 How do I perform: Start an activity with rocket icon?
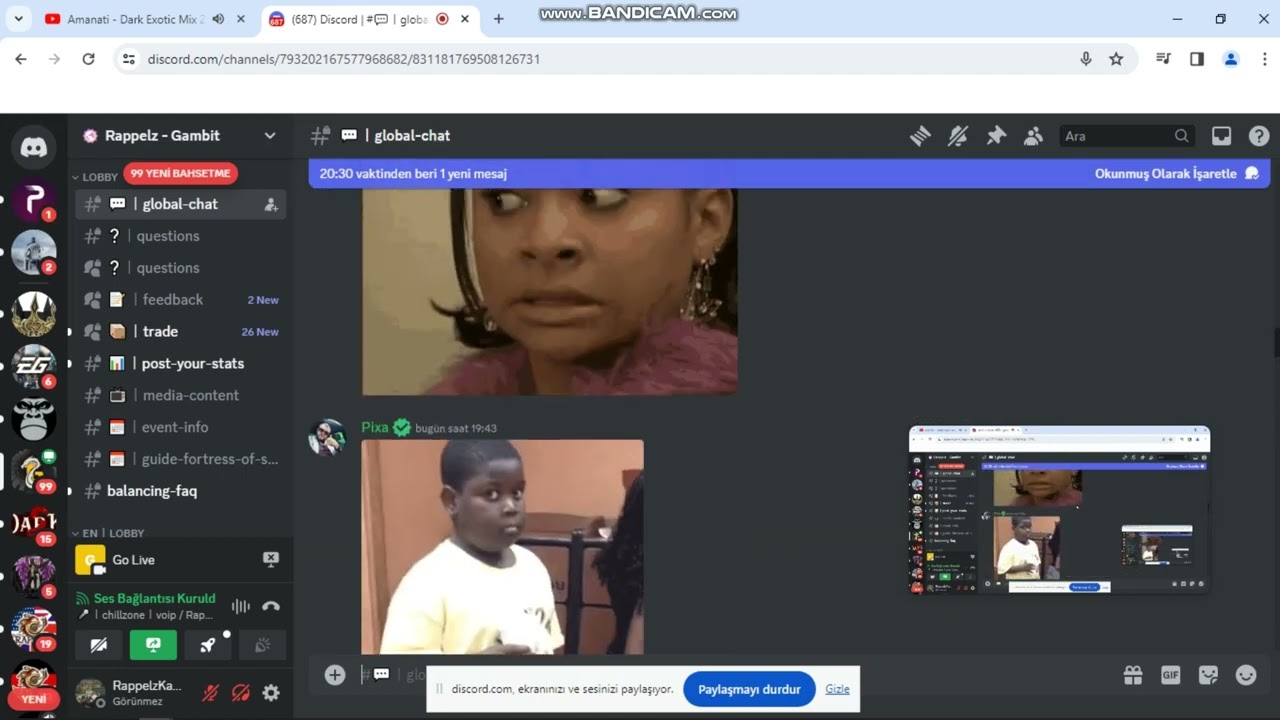207,645
